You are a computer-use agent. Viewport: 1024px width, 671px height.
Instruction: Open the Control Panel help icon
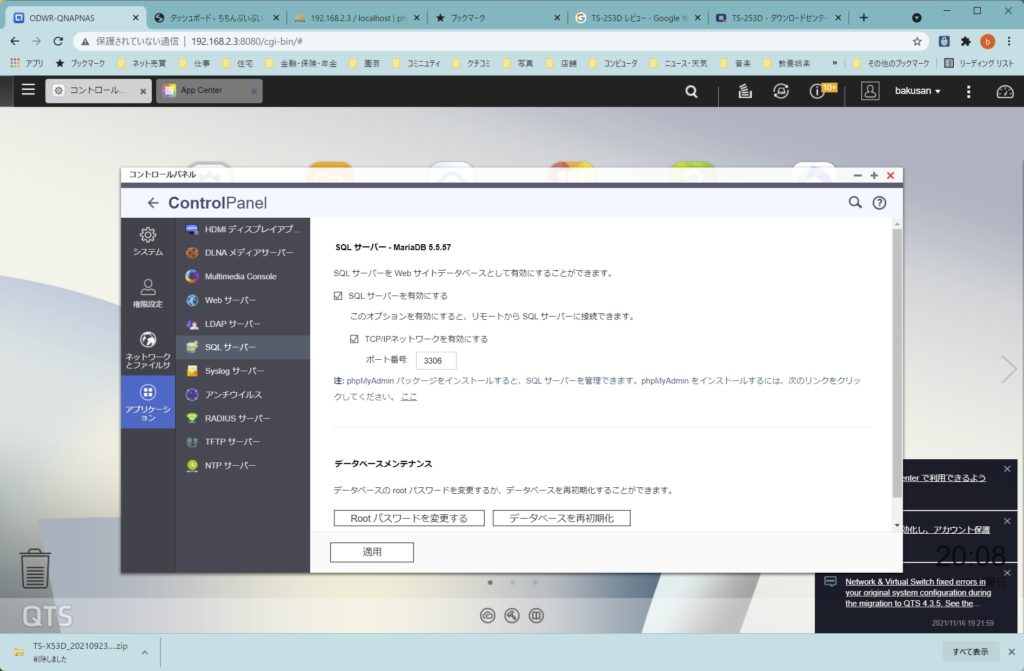879,202
